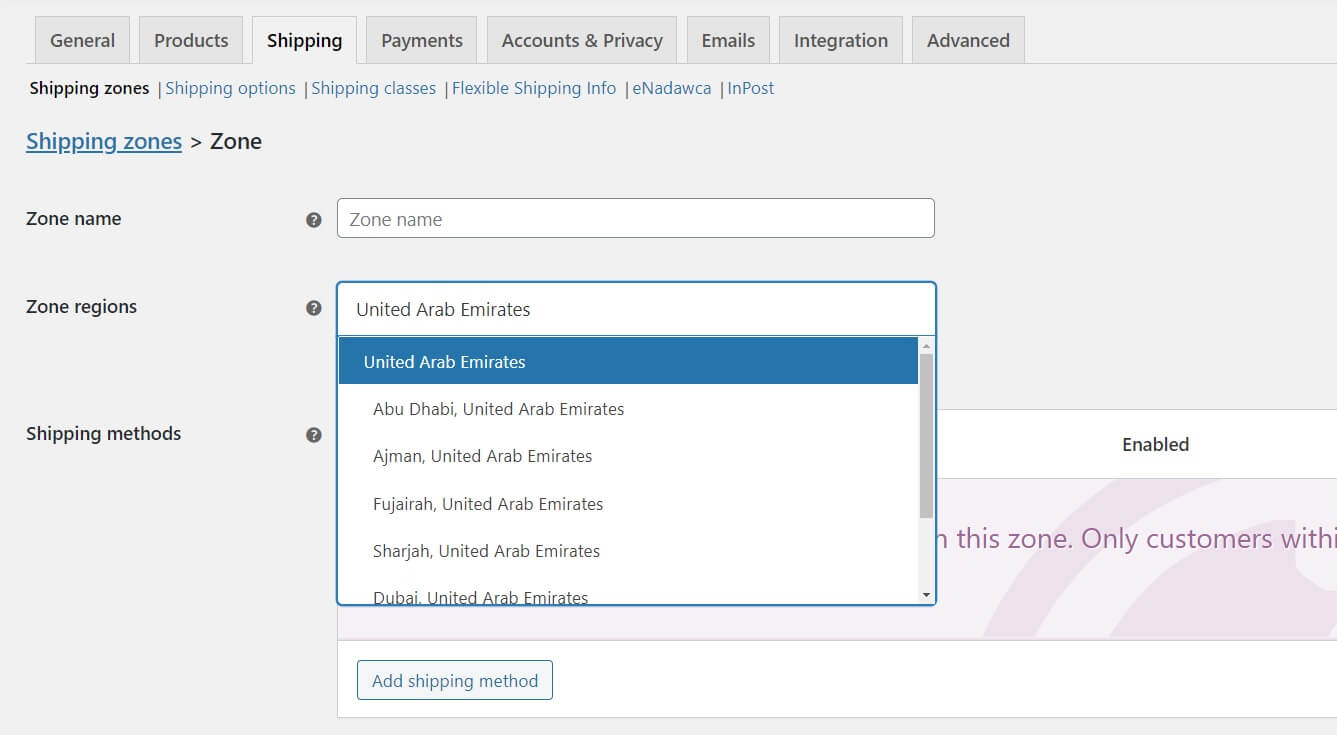Viewport: 1337px width, 735px height.
Task: Open help tooltip for Shipping methods
Action: click(x=314, y=435)
